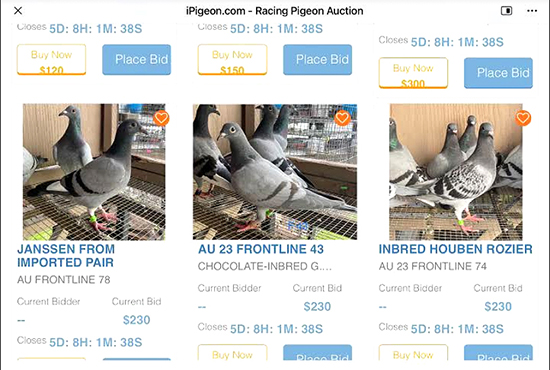The height and width of the screenshot is (370, 550).
Task: View the Inbred Houben Rozier pigeon photo
Action: 456,172
